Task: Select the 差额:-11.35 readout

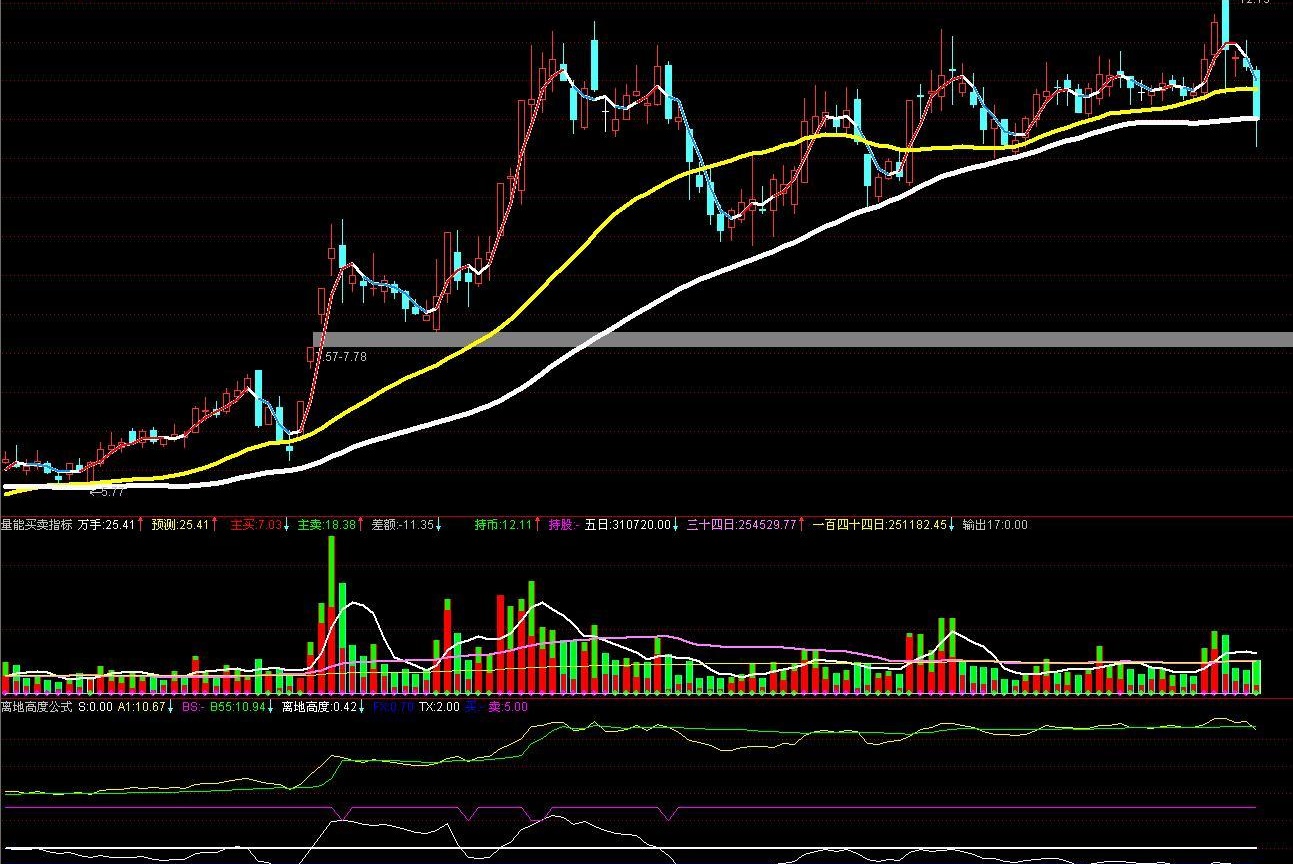Action: point(402,524)
